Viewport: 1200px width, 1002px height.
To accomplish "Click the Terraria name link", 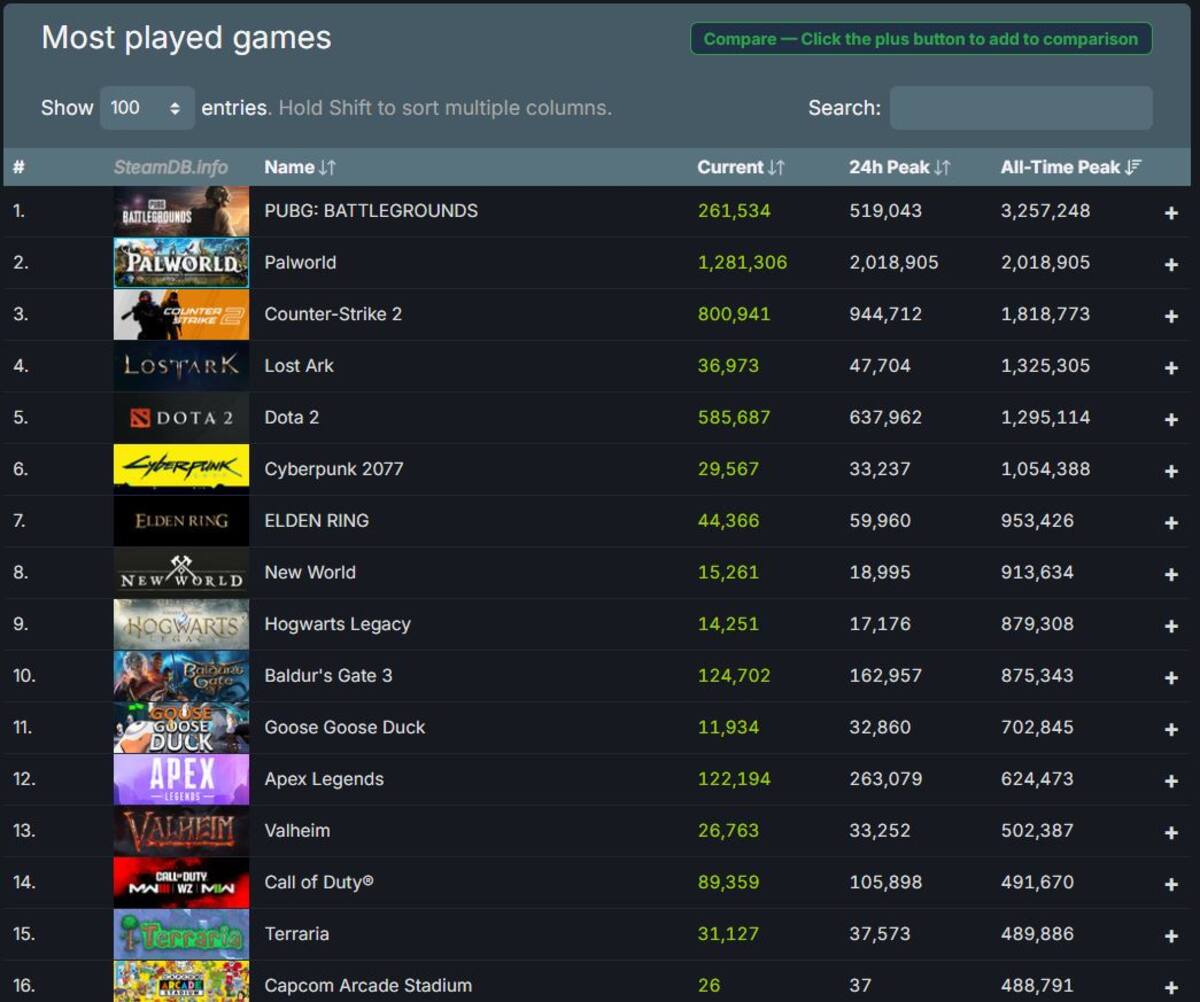I will 297,934.
